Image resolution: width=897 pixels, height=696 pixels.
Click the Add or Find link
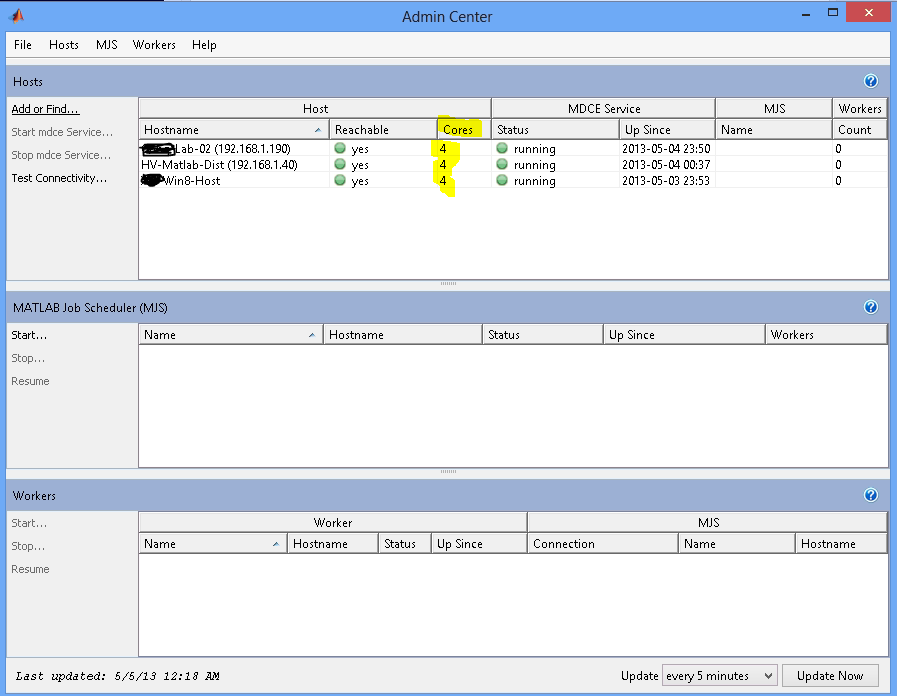[45, 109]
